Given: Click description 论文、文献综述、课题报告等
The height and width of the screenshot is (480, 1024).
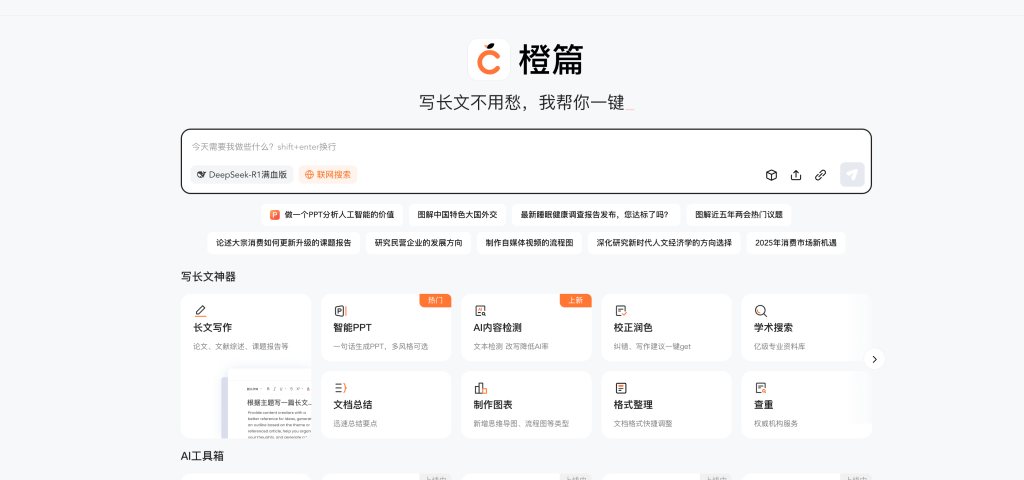Looking at the screenshot, I should tap(241, 346).
